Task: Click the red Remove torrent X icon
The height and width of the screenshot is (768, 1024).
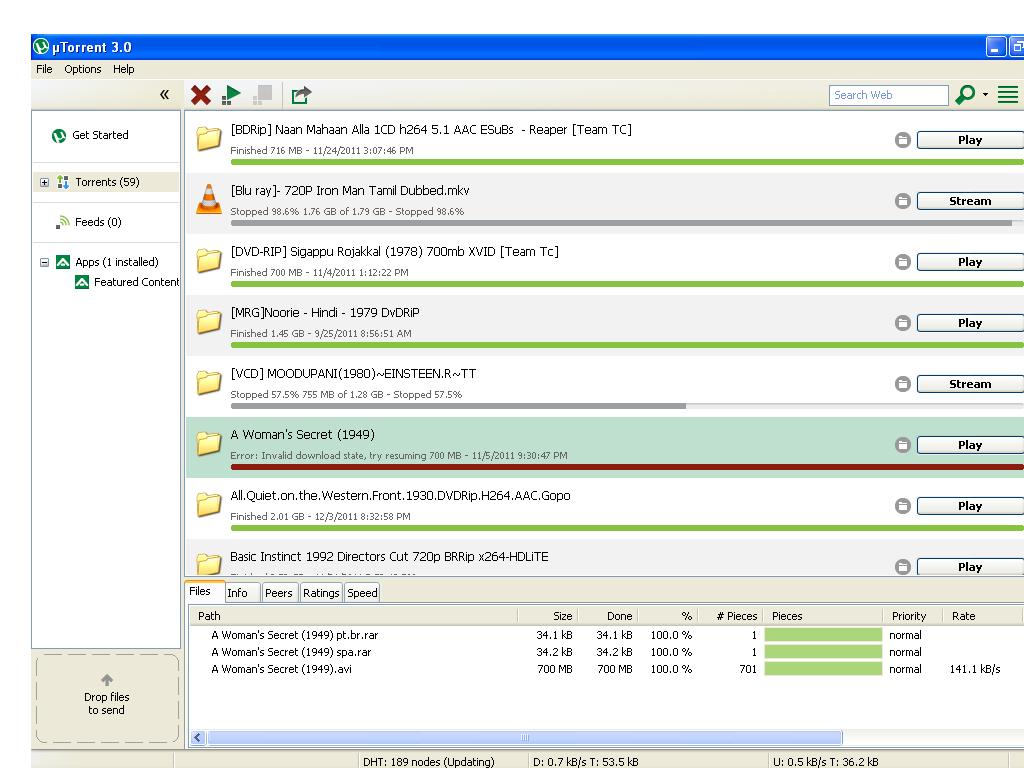Action: 200,95
